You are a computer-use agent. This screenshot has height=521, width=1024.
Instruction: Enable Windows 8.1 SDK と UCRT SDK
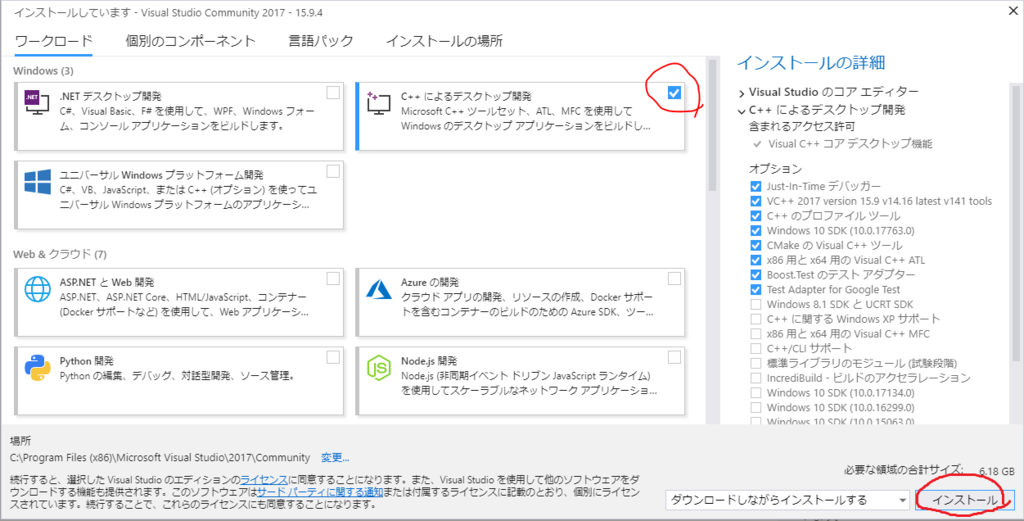(756, 304)
